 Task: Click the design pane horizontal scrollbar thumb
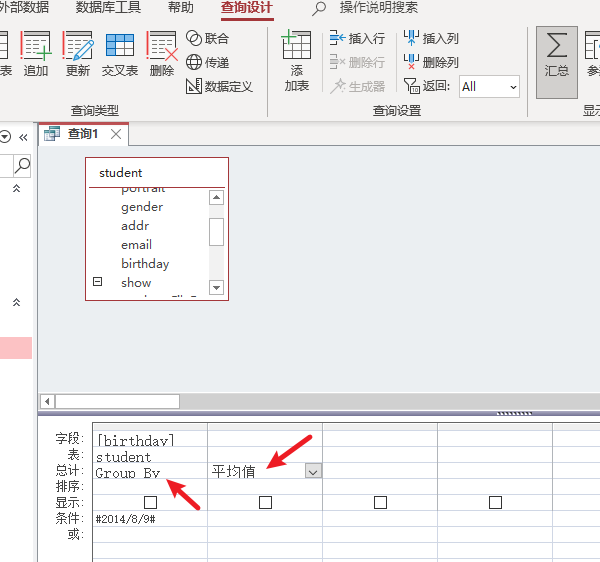(x=117, y=401)
